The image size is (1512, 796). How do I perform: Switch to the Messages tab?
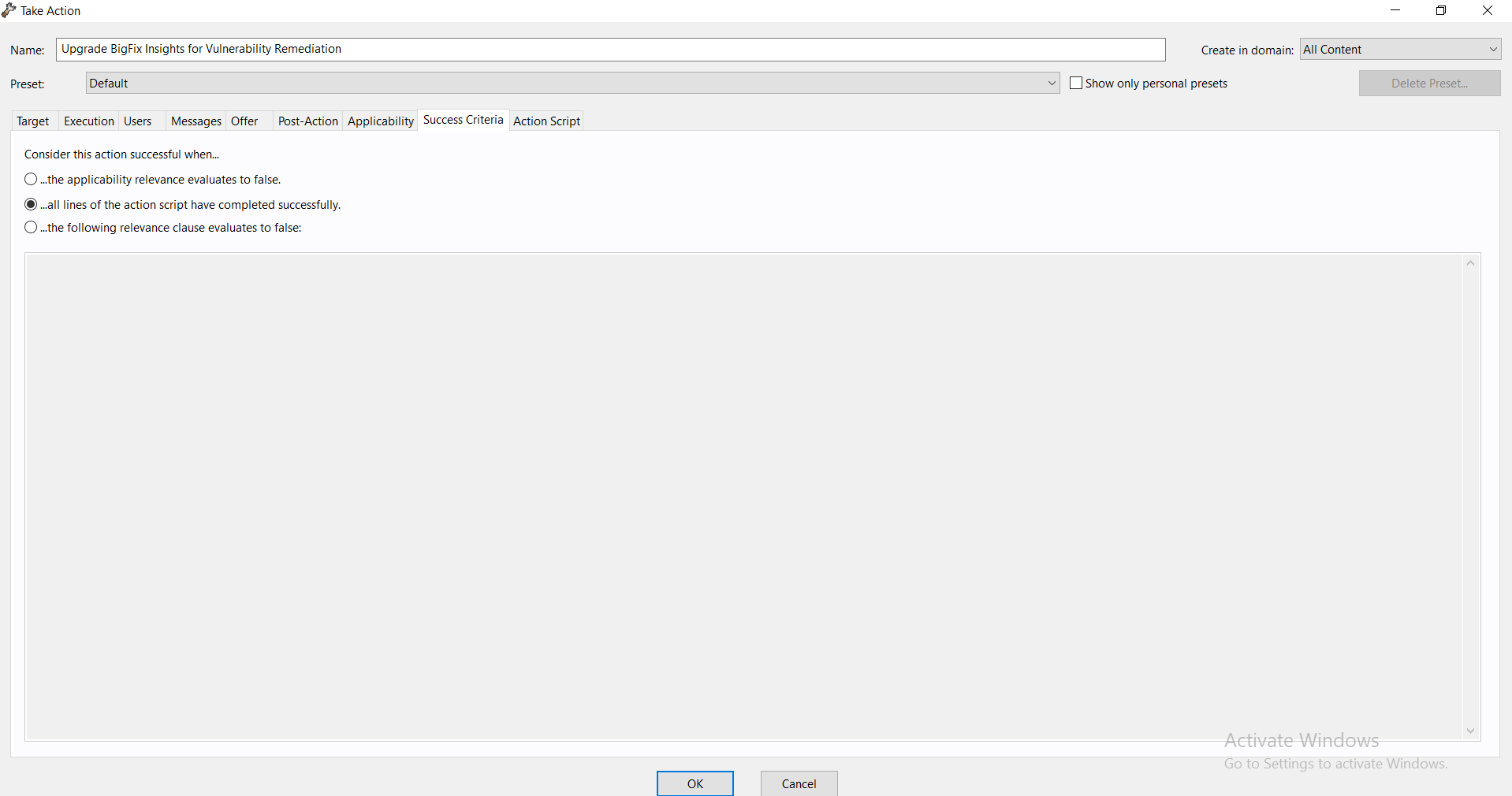tap(196, 121)
